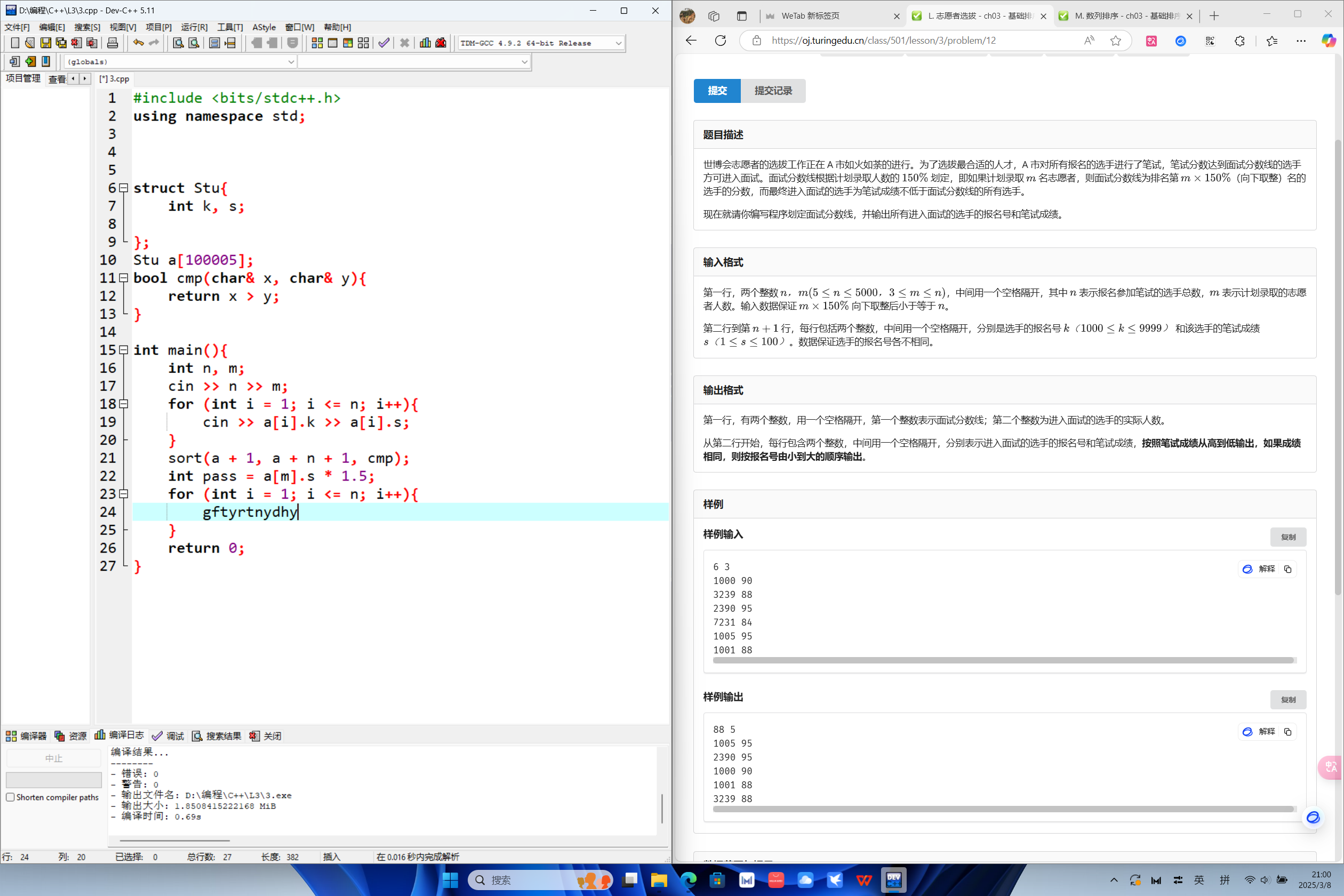Screen dimensions: 1344x896
Task: Click the delete profiling information icon
Action: pyautogui.click(x=441, y=43)
